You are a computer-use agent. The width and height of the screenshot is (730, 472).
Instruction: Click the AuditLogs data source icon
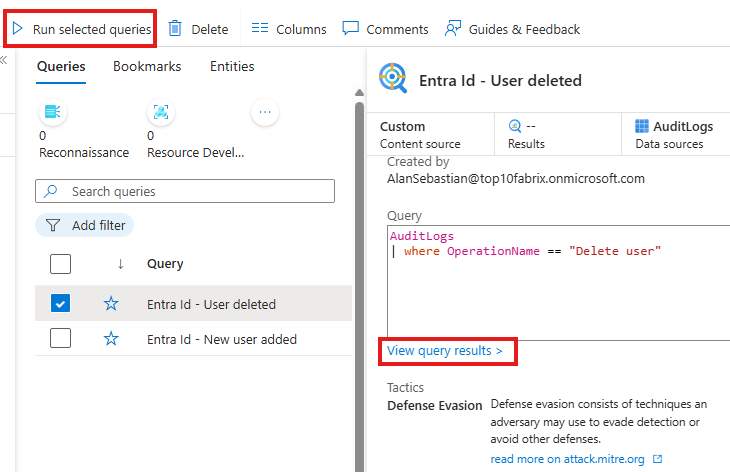pyautogui.click(x=642, y=126)
